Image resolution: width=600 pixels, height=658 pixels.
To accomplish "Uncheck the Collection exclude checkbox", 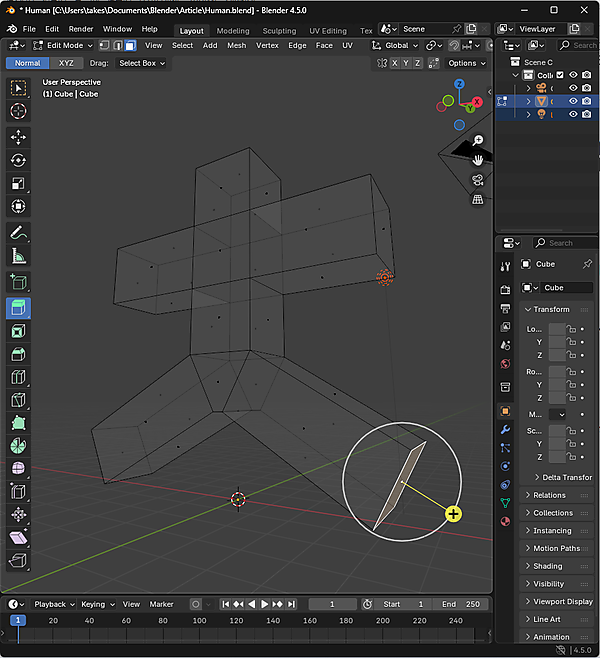I will click(x=559, y=75).
